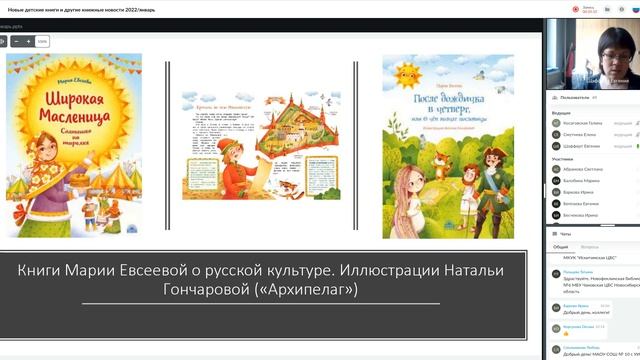The height and width of the screenshot is (360, 640).
Task: Open the settings gear in top bar
Action: [622, 9]
